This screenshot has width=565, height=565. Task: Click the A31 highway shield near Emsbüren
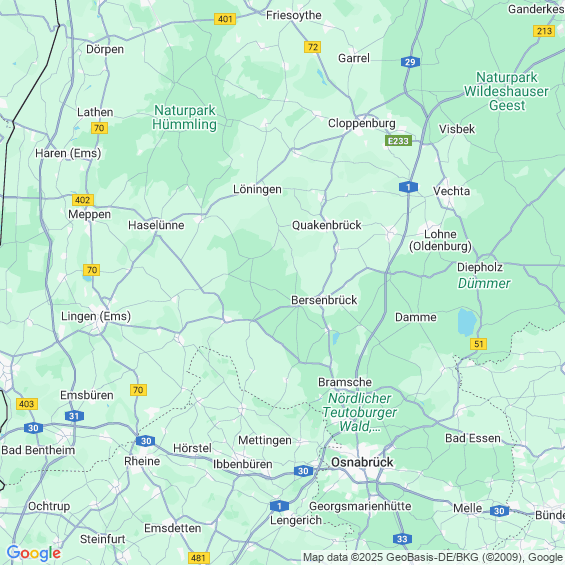(x=75, y=416)
